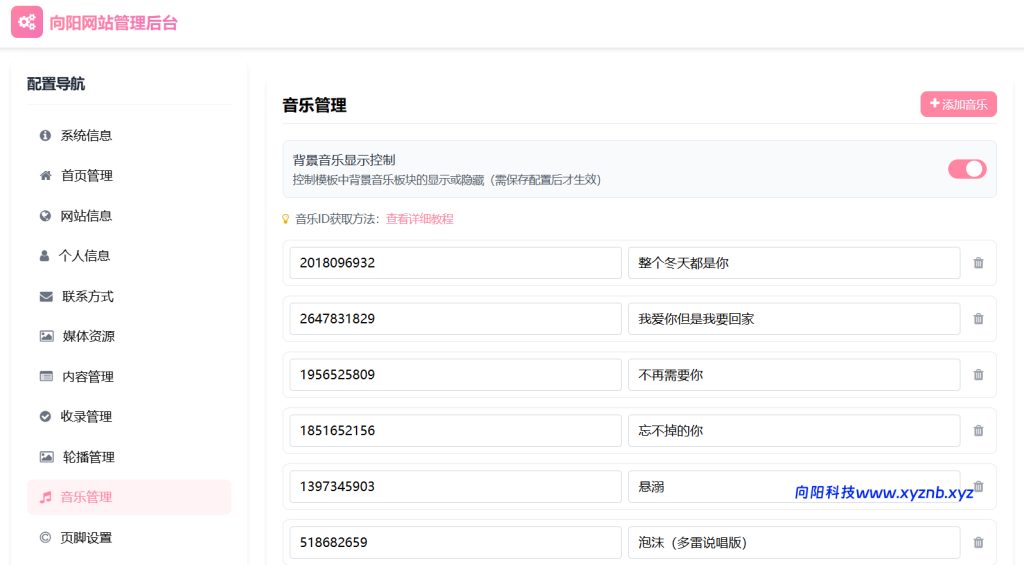Select 联系方式 in navigation

click(129, 297)
